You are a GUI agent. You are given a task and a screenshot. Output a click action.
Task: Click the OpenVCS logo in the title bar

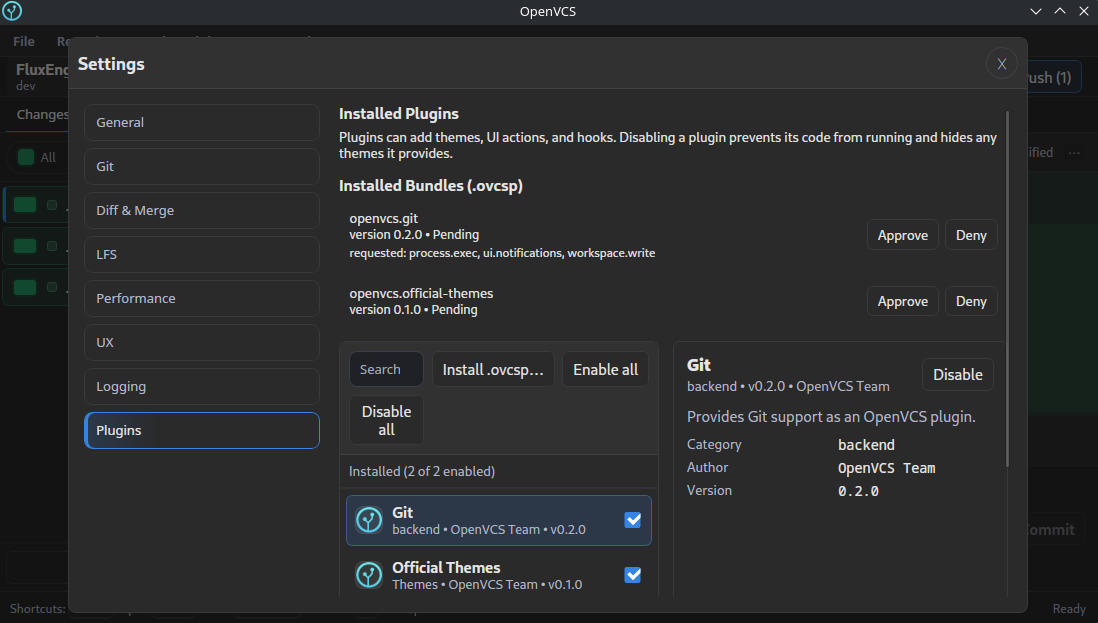click(12, 11)
